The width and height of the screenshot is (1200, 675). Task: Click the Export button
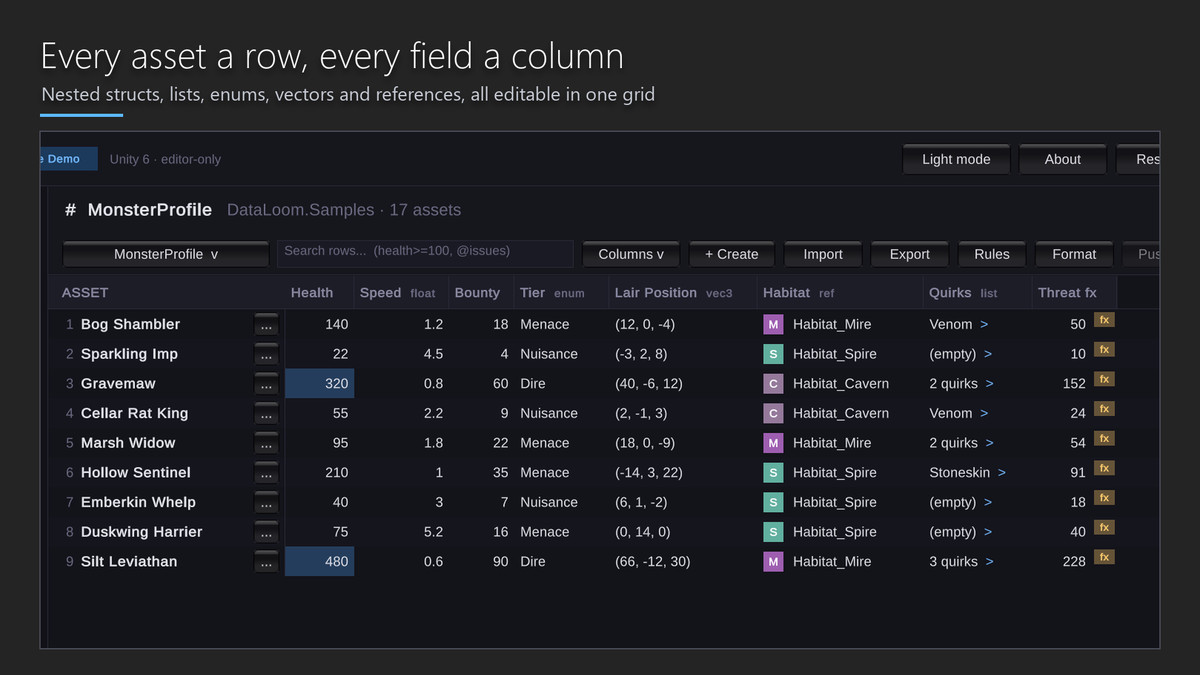(x=910, y=254)
